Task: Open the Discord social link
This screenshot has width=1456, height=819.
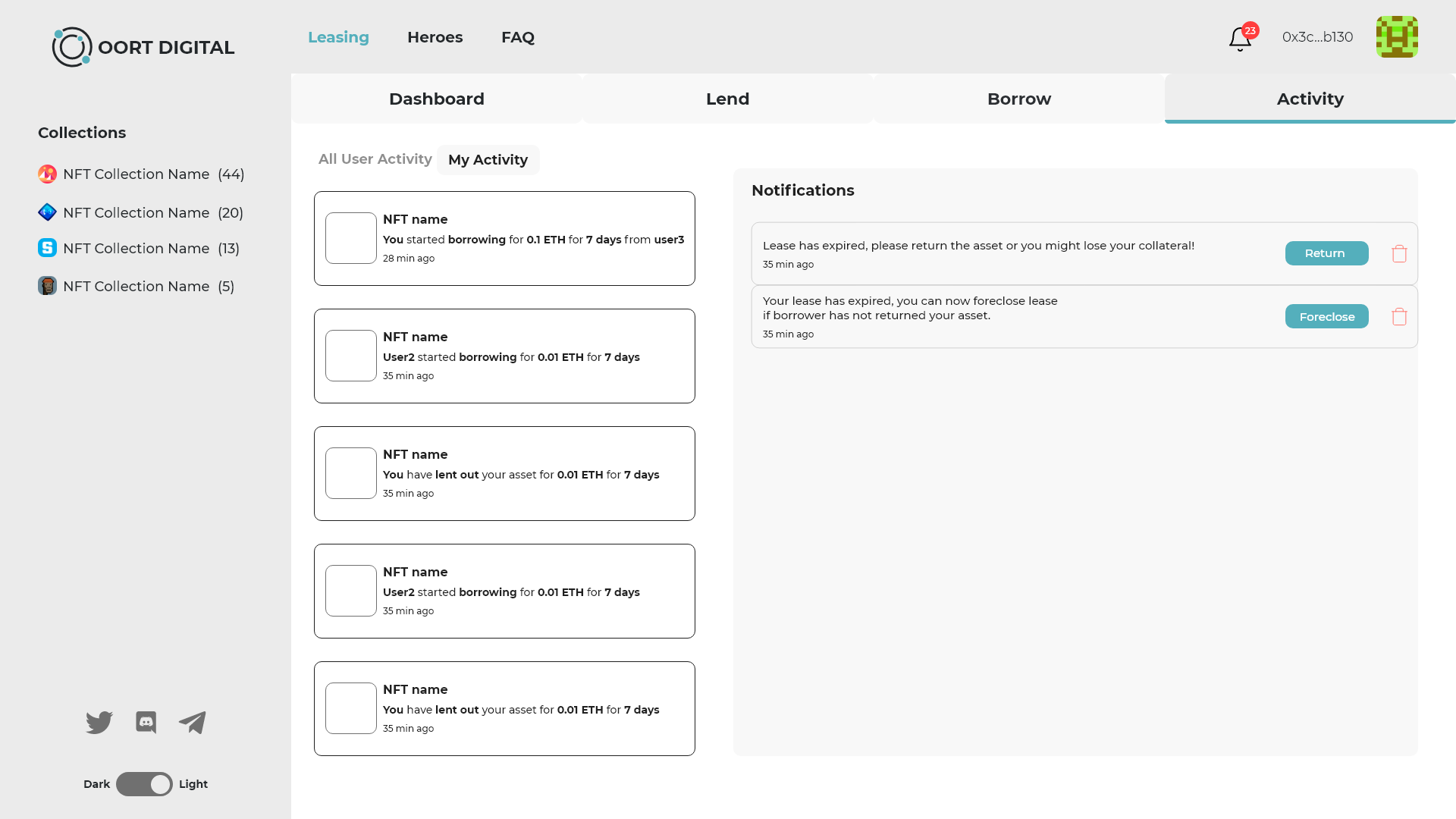Action: point(146,722)
